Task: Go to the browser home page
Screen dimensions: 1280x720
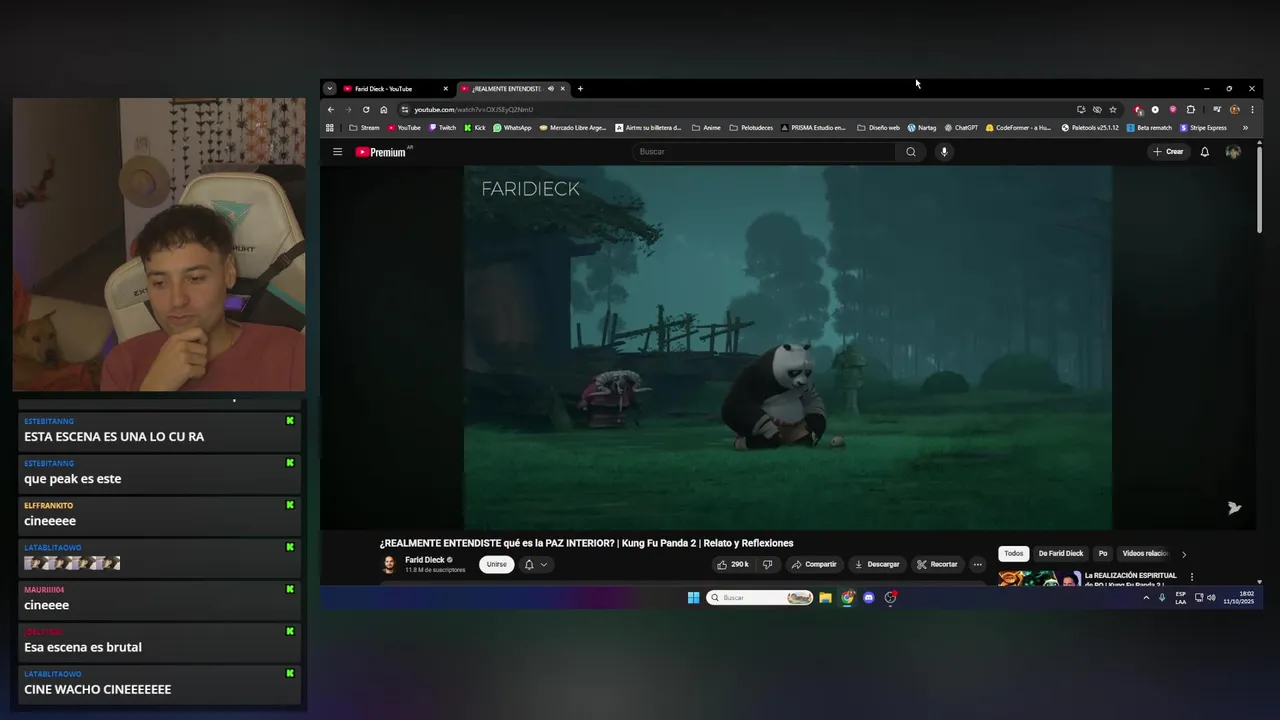Action: pos(383,109)
